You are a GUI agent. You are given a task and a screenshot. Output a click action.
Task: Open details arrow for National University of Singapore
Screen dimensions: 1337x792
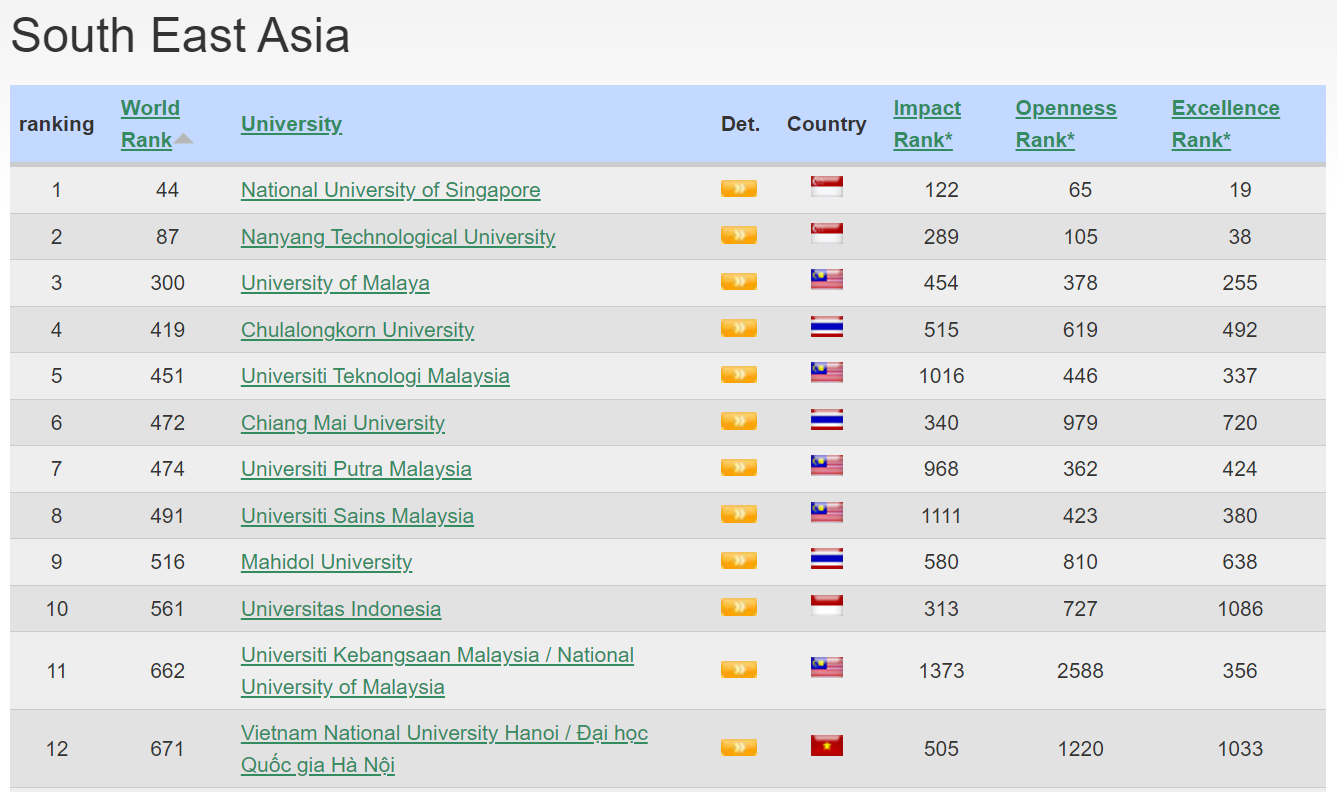pyautogui.click(x=739, y=188)
